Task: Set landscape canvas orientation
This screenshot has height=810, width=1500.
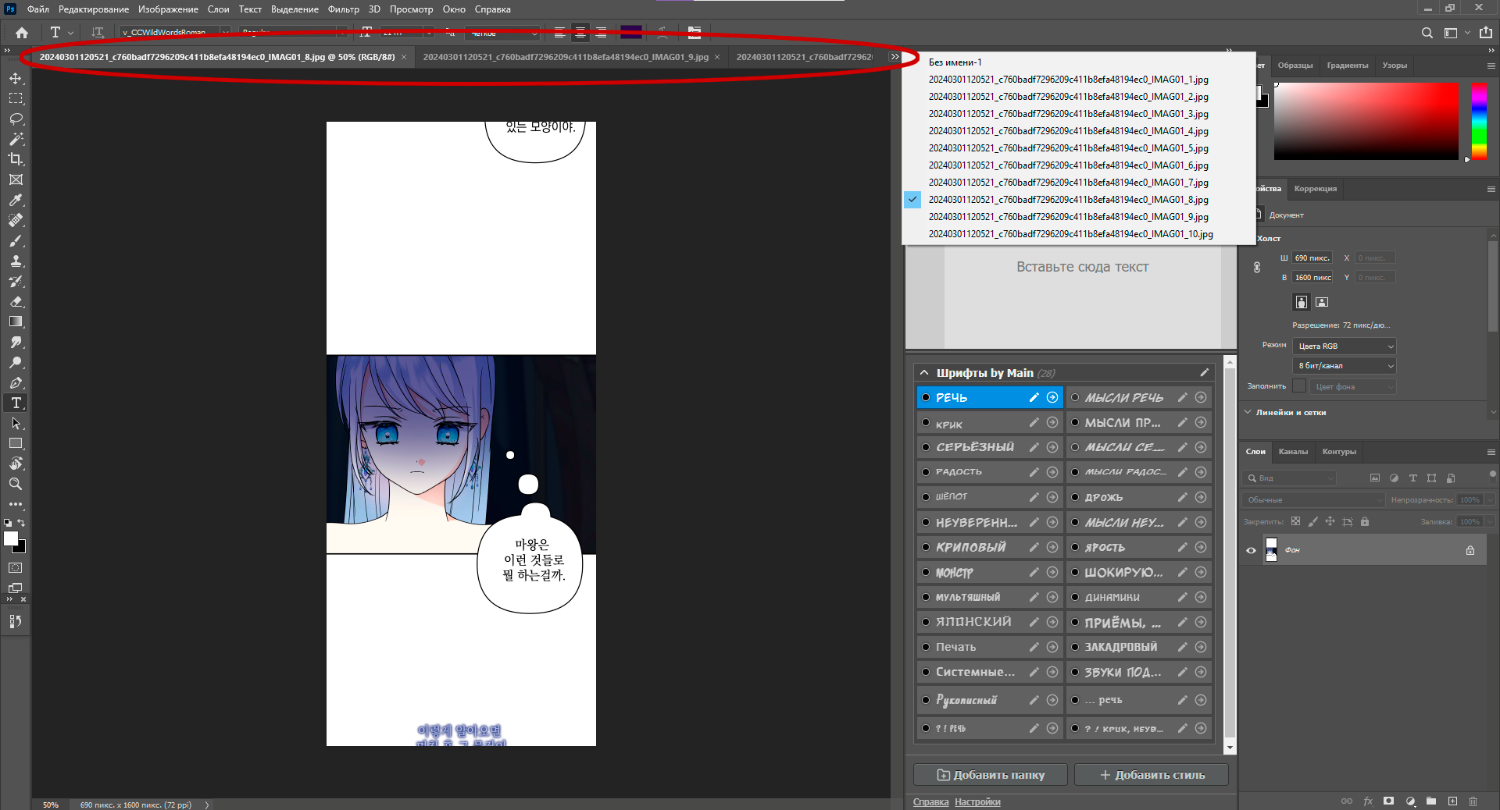Action: [x=1321, y=301]
